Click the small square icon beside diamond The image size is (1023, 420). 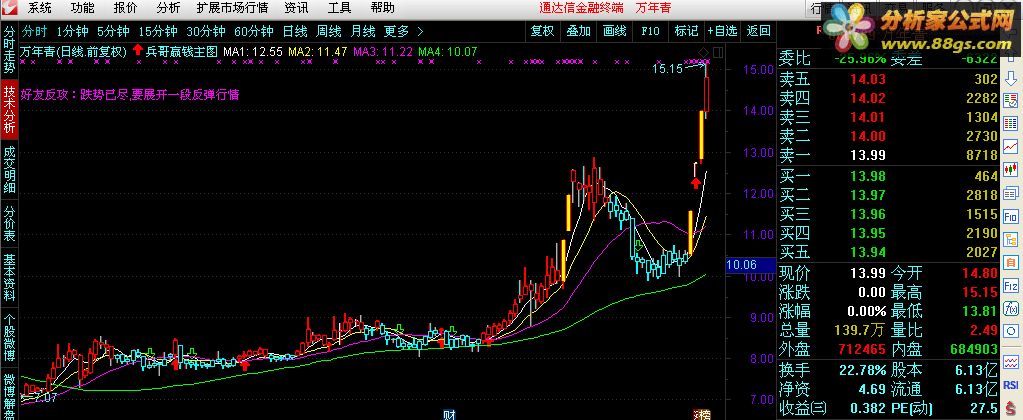tap(718, 52)
